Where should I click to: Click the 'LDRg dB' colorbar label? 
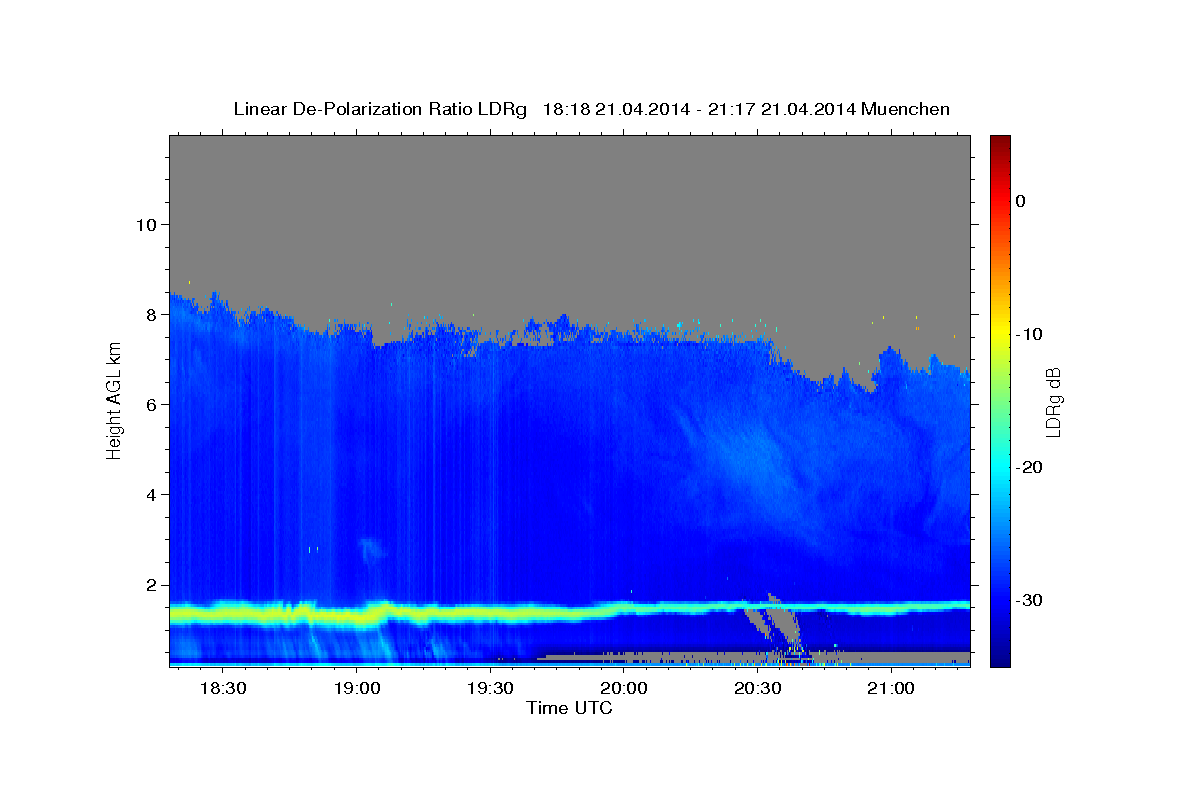tap(1052, 403)
